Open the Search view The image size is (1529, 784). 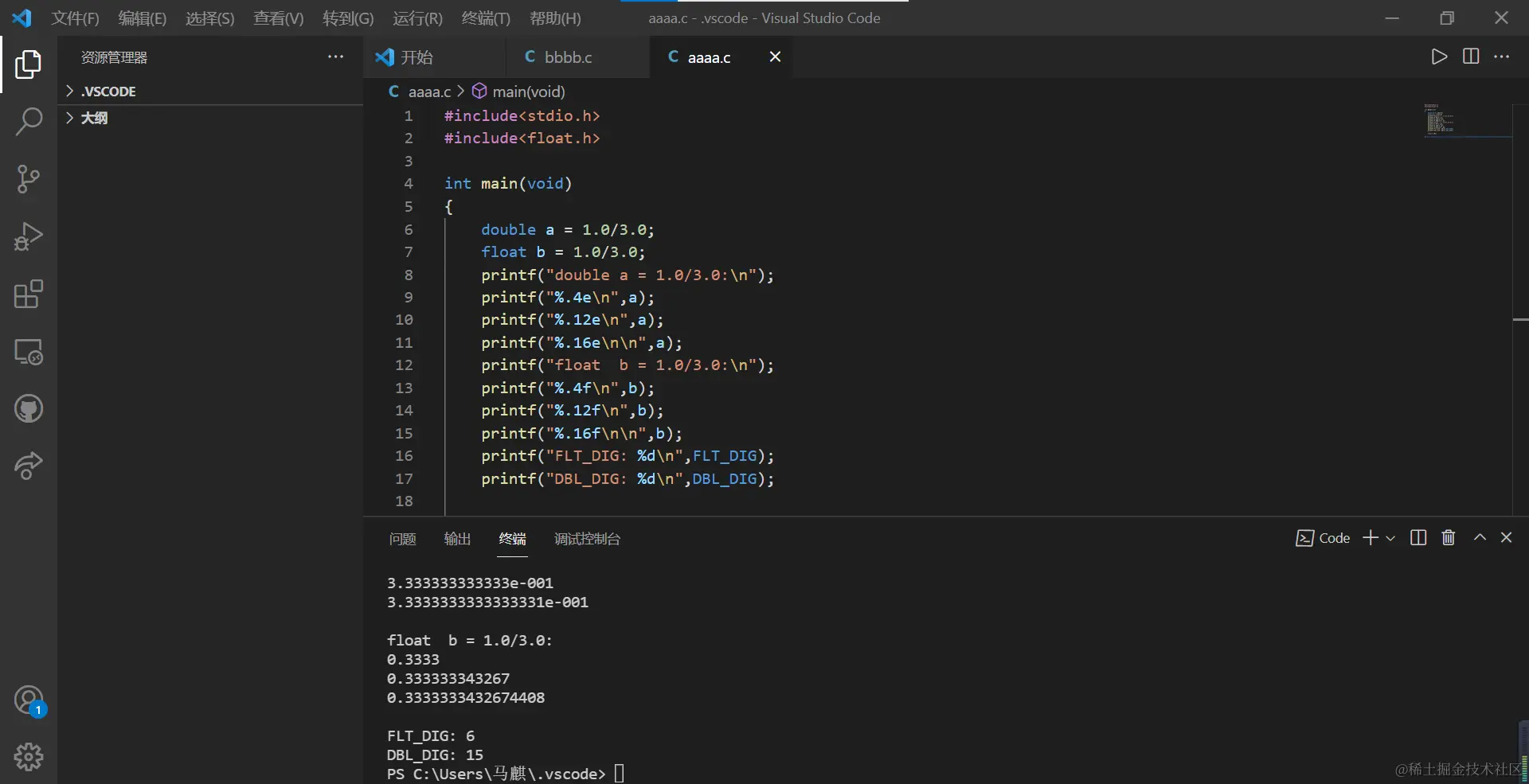(x=29, y=122)
